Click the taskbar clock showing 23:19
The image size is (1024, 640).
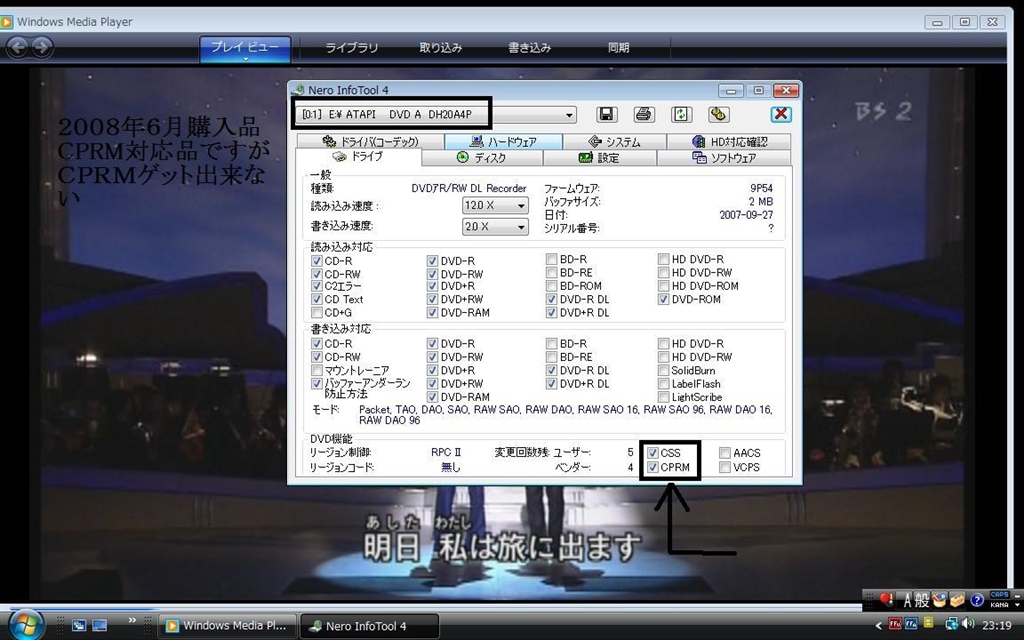coord(997,626)
